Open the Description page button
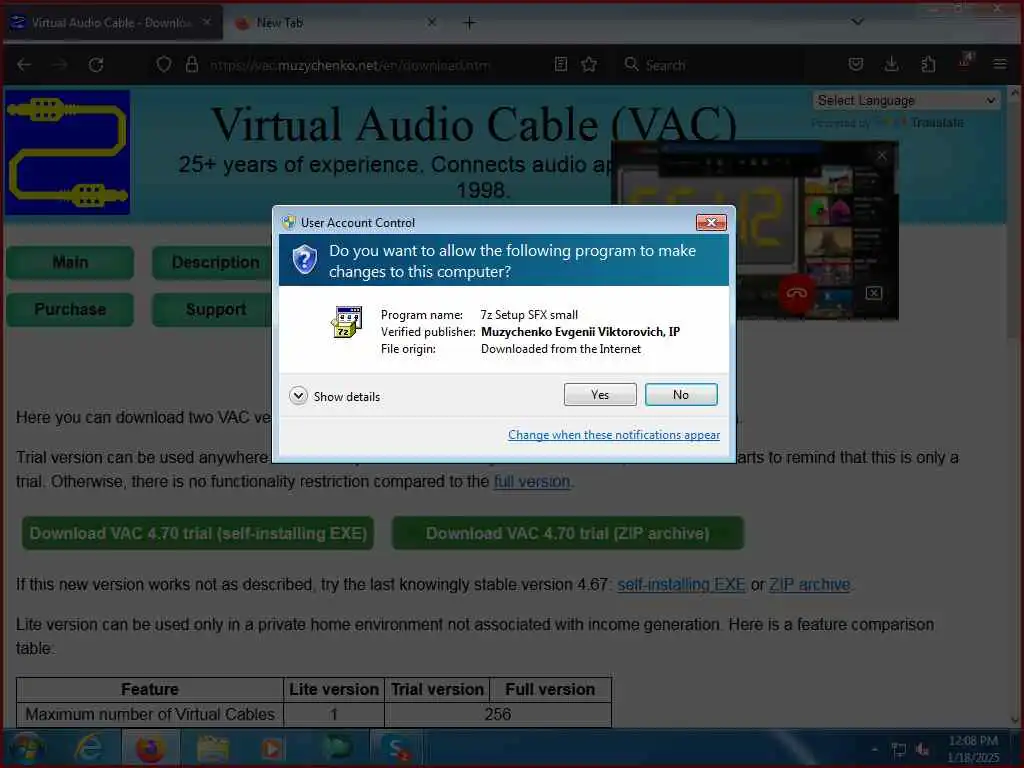 (x=215, y=263)
